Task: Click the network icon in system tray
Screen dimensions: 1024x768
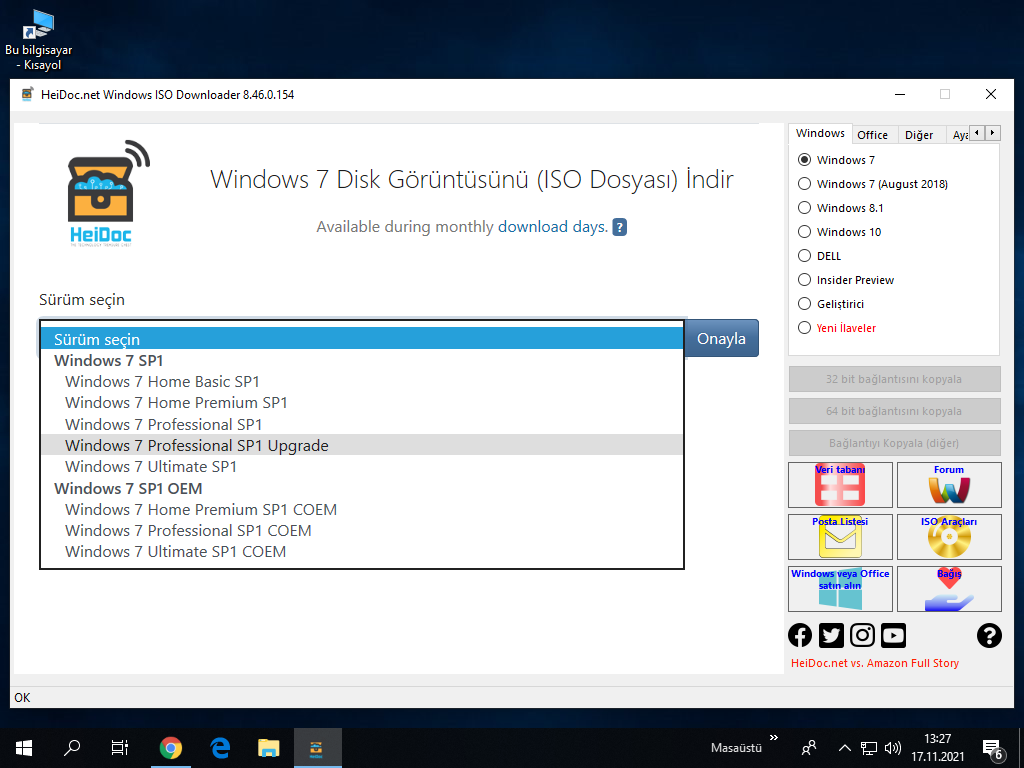Action: [x=869, y=748]
